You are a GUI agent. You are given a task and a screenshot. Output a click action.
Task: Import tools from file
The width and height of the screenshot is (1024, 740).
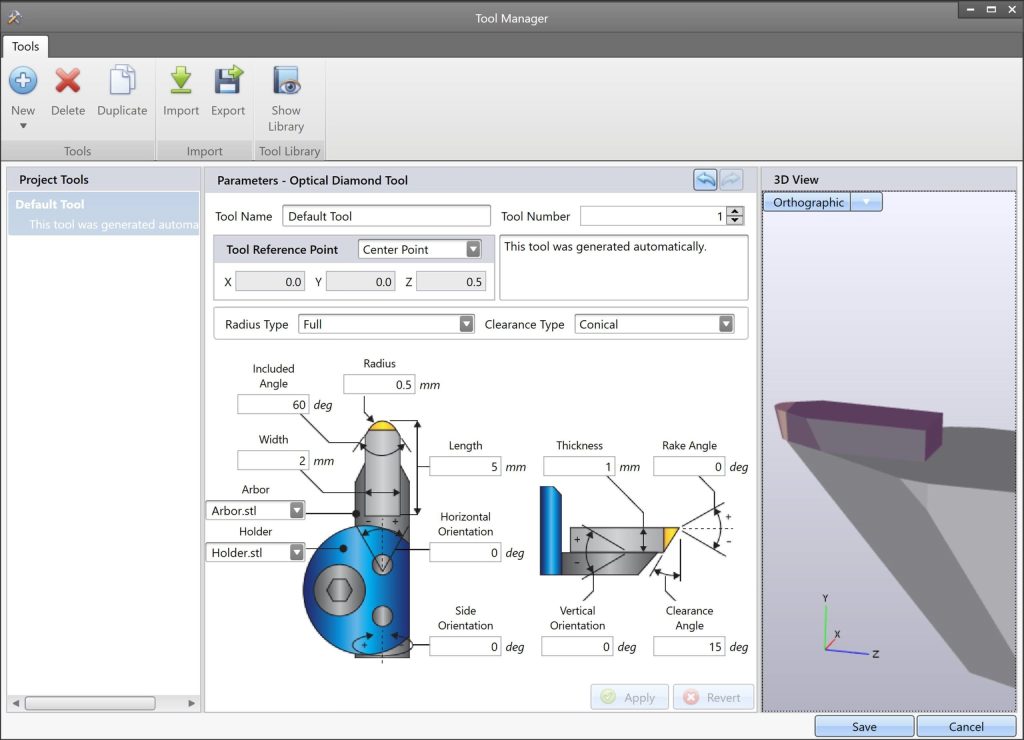[181, 81]
